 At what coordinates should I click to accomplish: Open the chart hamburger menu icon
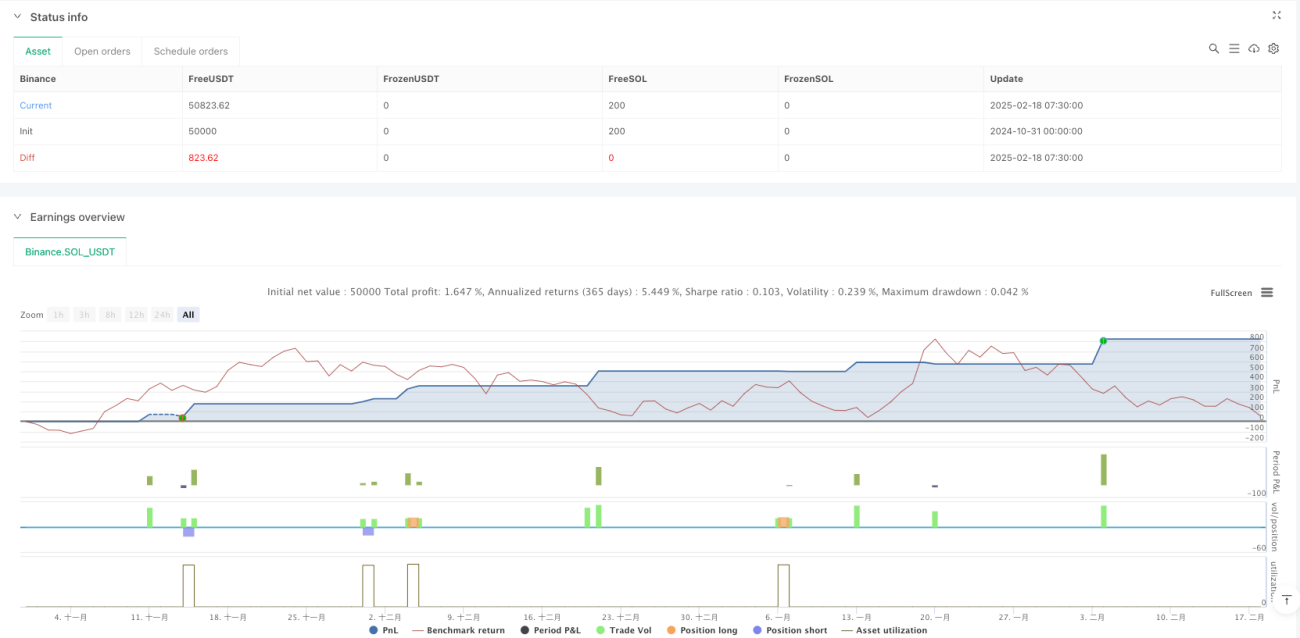(x=1267, y=293)
